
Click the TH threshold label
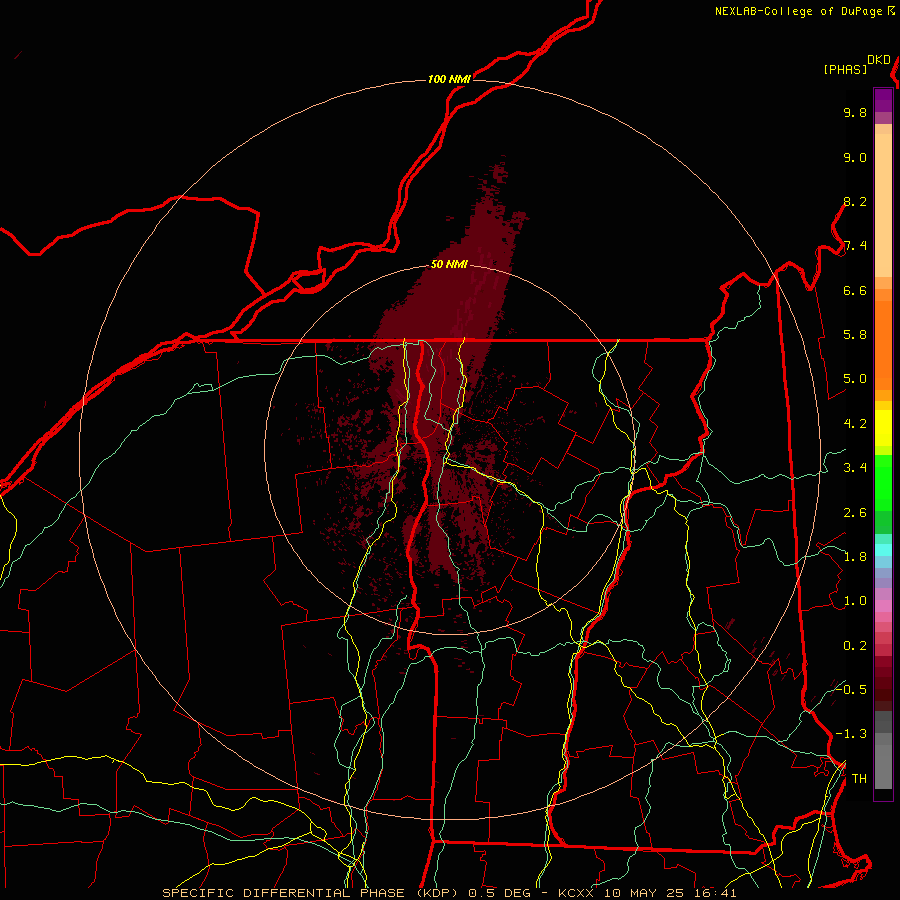859,778
